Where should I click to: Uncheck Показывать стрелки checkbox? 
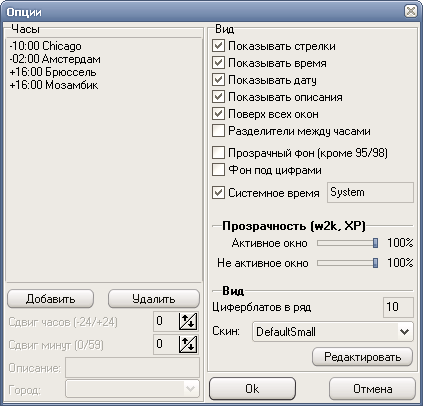point(218,46)
